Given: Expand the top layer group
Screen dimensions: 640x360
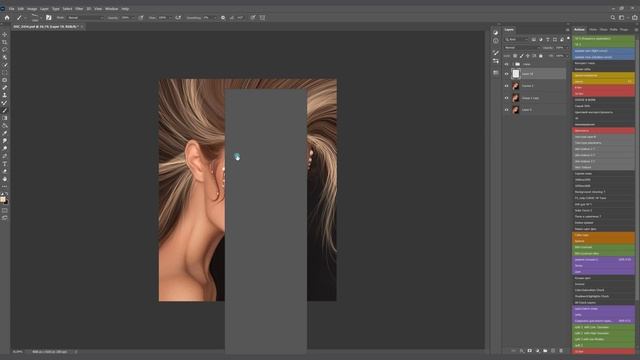Looking at the screenshot, I should point(513,64).
